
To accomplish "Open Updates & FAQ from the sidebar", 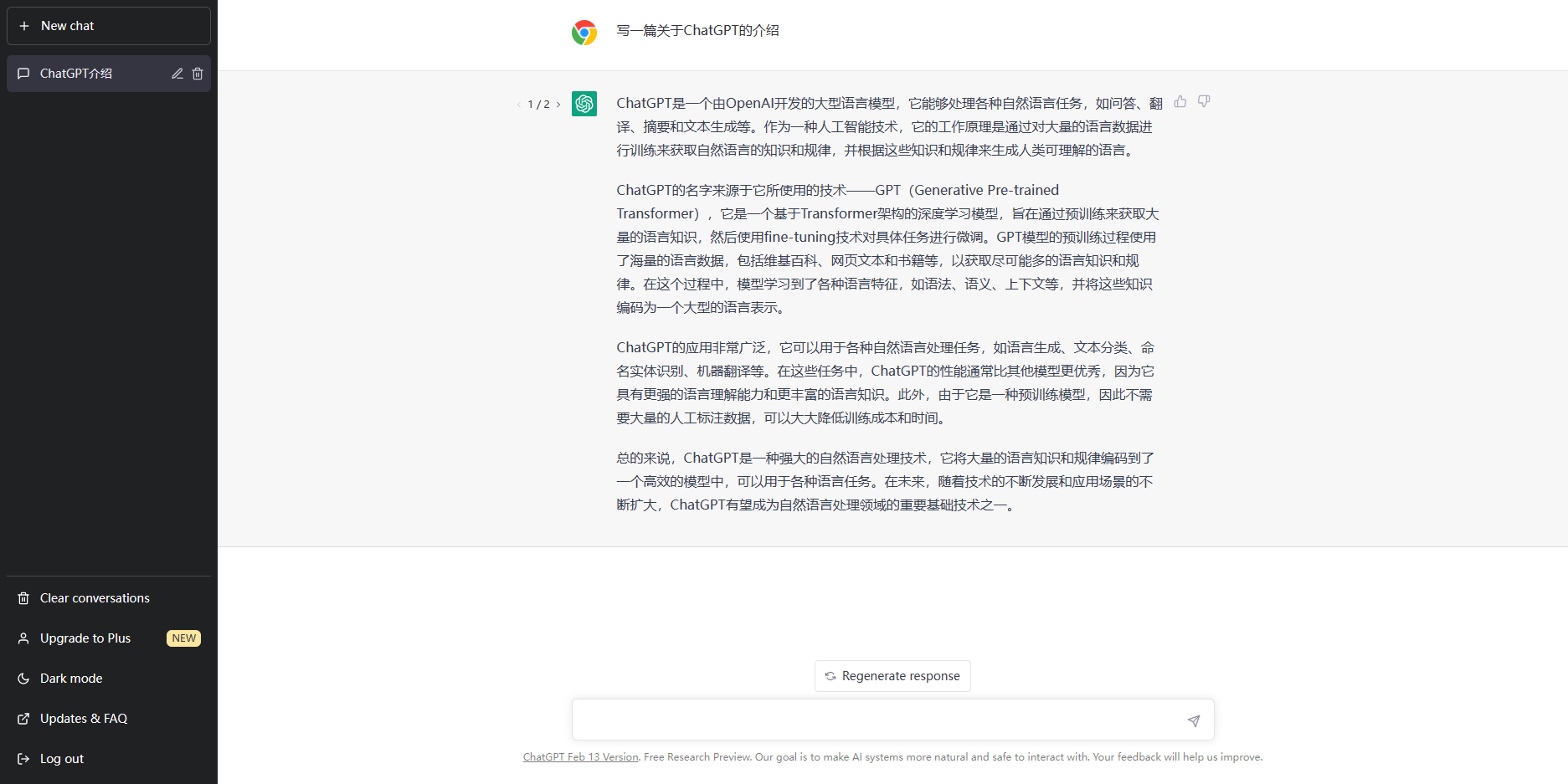I will [84, 718].
